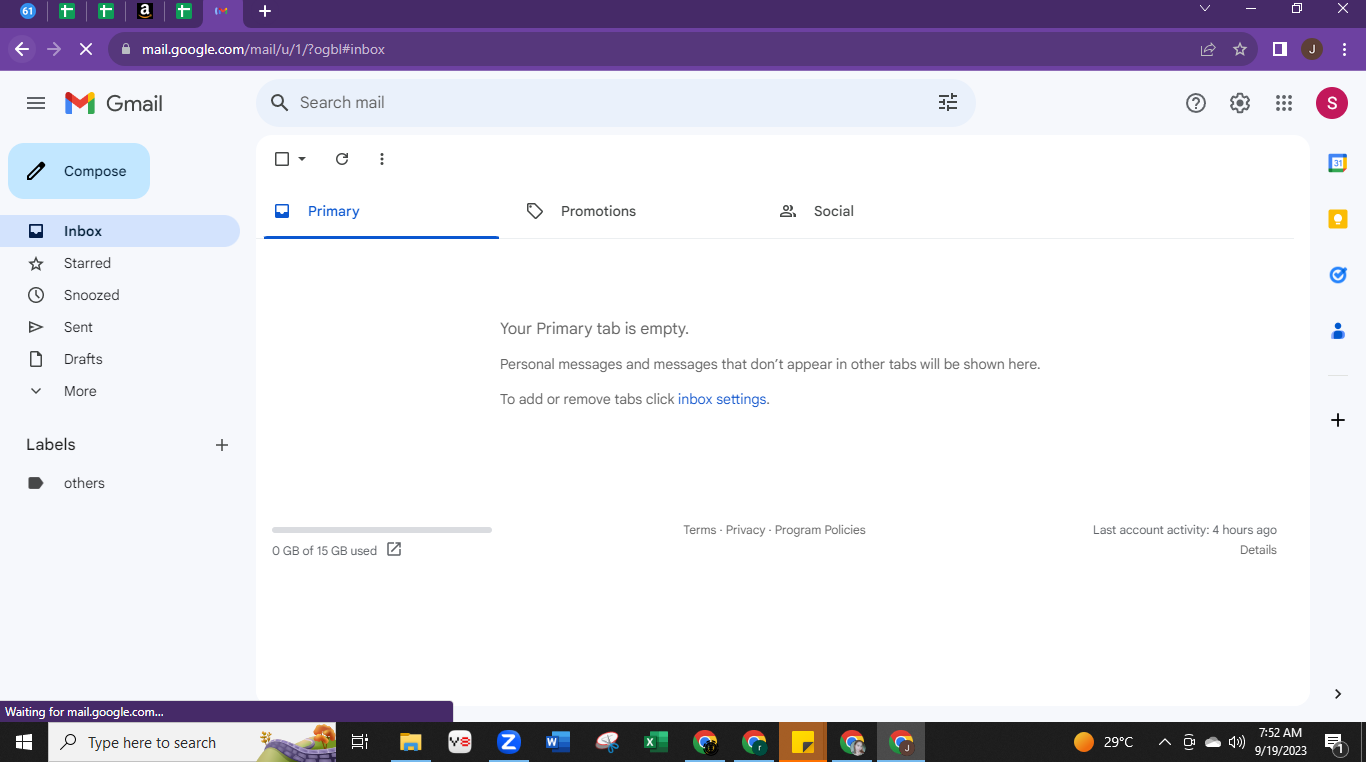Click the Program Policies link
This screenshot has height=762, width=1366.
820,530
